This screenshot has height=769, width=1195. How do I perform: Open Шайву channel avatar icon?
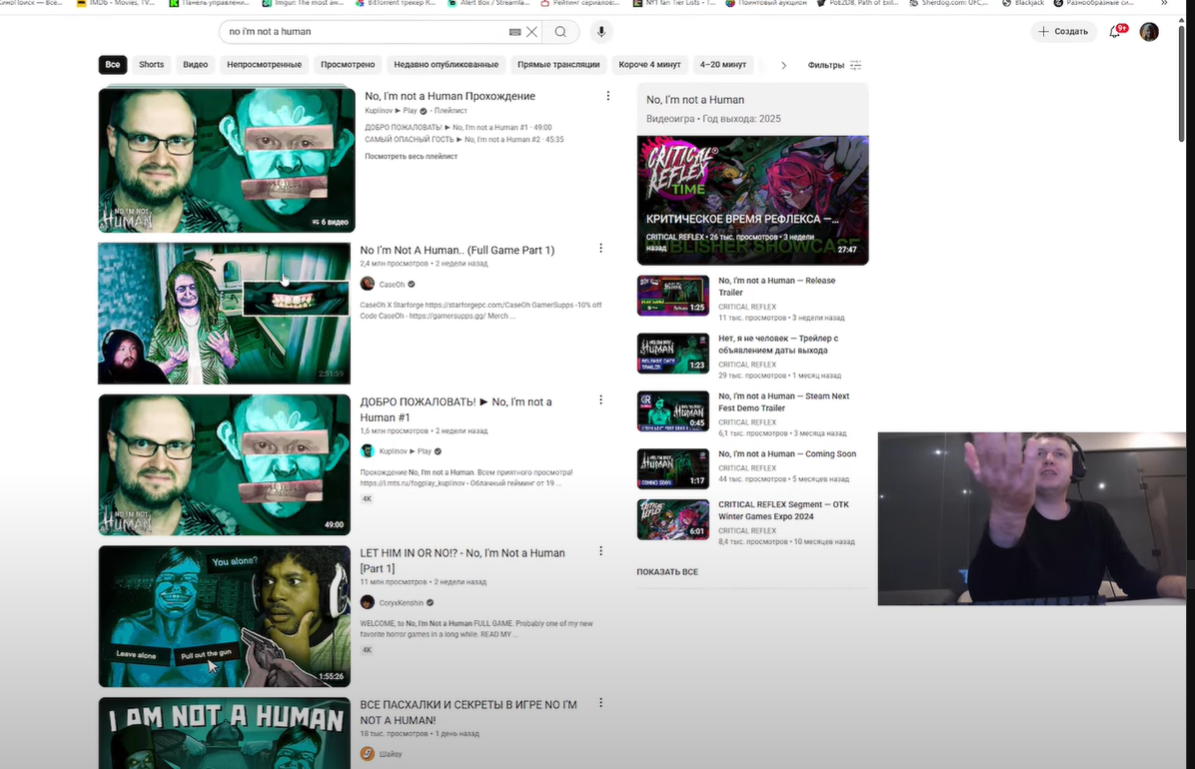pos(367,753)
